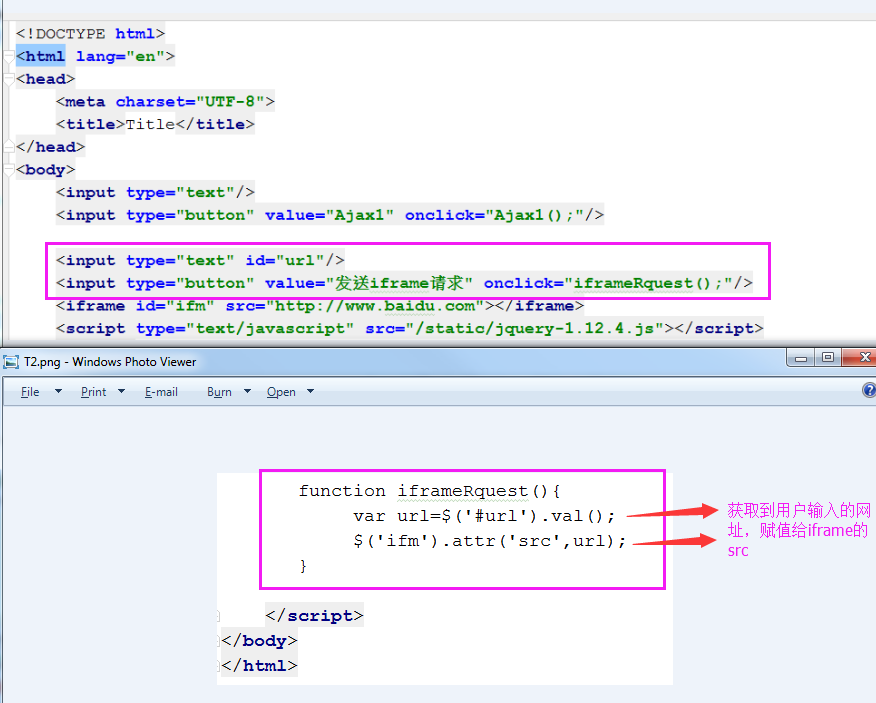876x703 pixels.
Task: Click the var url=$('#url').val(); line
Action: tap(484, 516)
